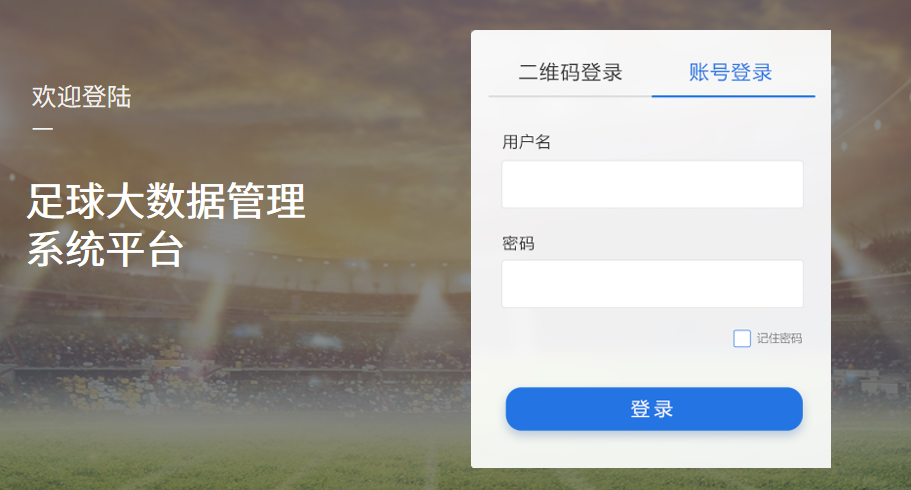Click the 欢迎登陆 welcome text

click(x=81, y=96)
